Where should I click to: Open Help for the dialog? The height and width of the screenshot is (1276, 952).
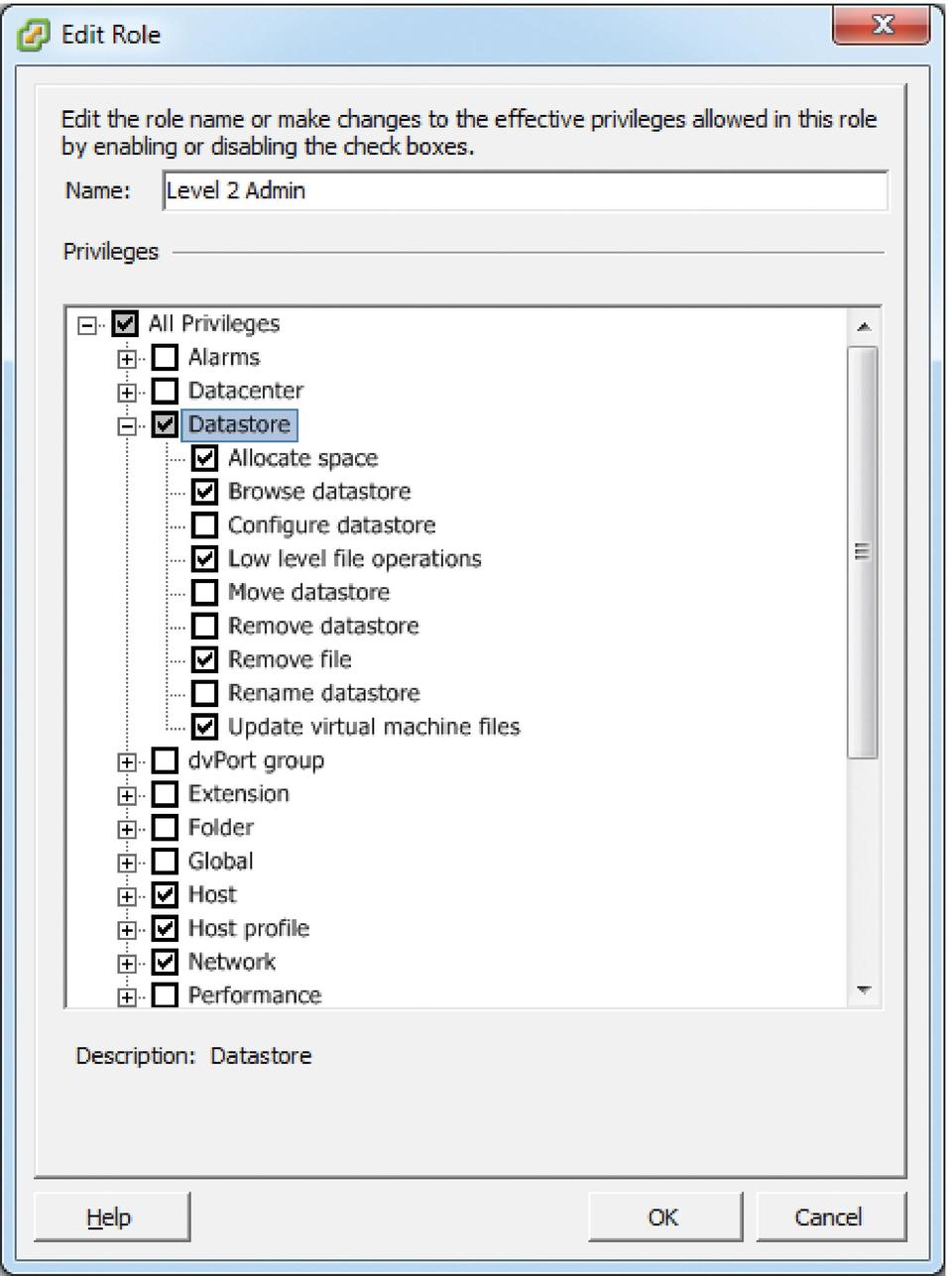click(x=111, y=1217)
